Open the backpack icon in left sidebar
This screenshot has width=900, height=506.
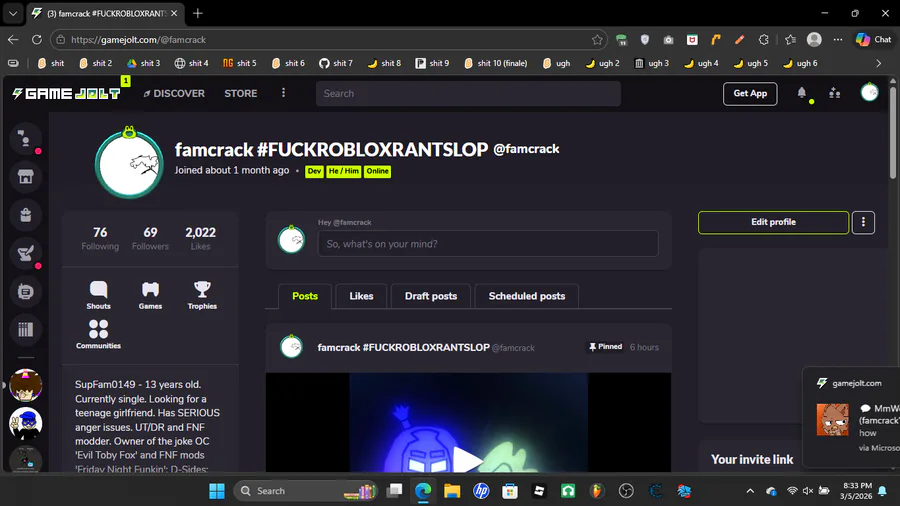[x=25, y=215]
